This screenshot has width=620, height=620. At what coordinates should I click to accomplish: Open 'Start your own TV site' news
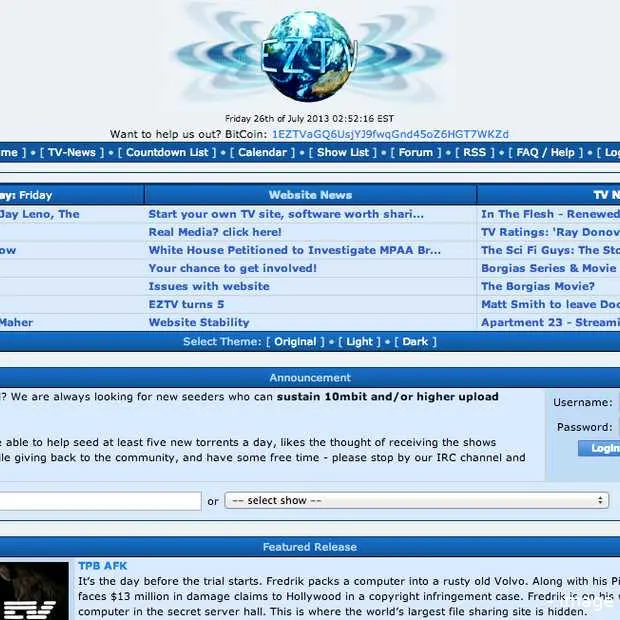pyautogui.click(x=286, y=214)
